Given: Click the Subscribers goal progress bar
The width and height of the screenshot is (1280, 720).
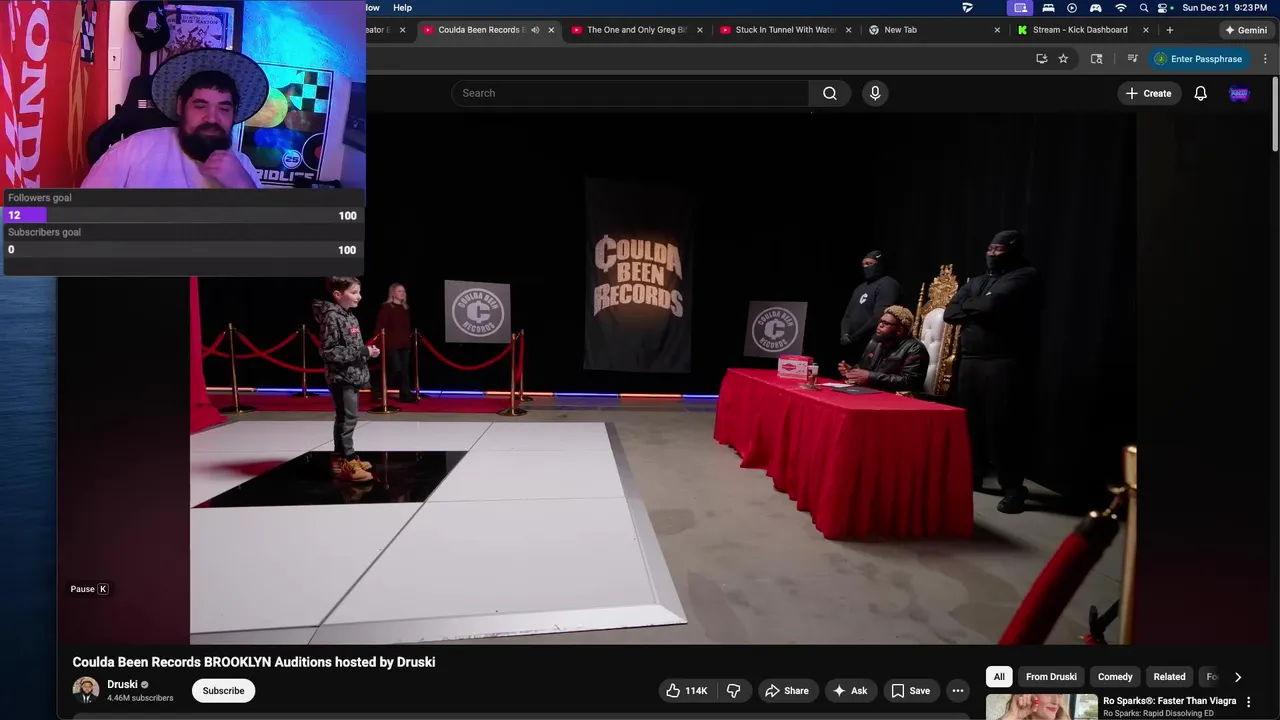Looking at the screenshot, I should coord(182,250).
